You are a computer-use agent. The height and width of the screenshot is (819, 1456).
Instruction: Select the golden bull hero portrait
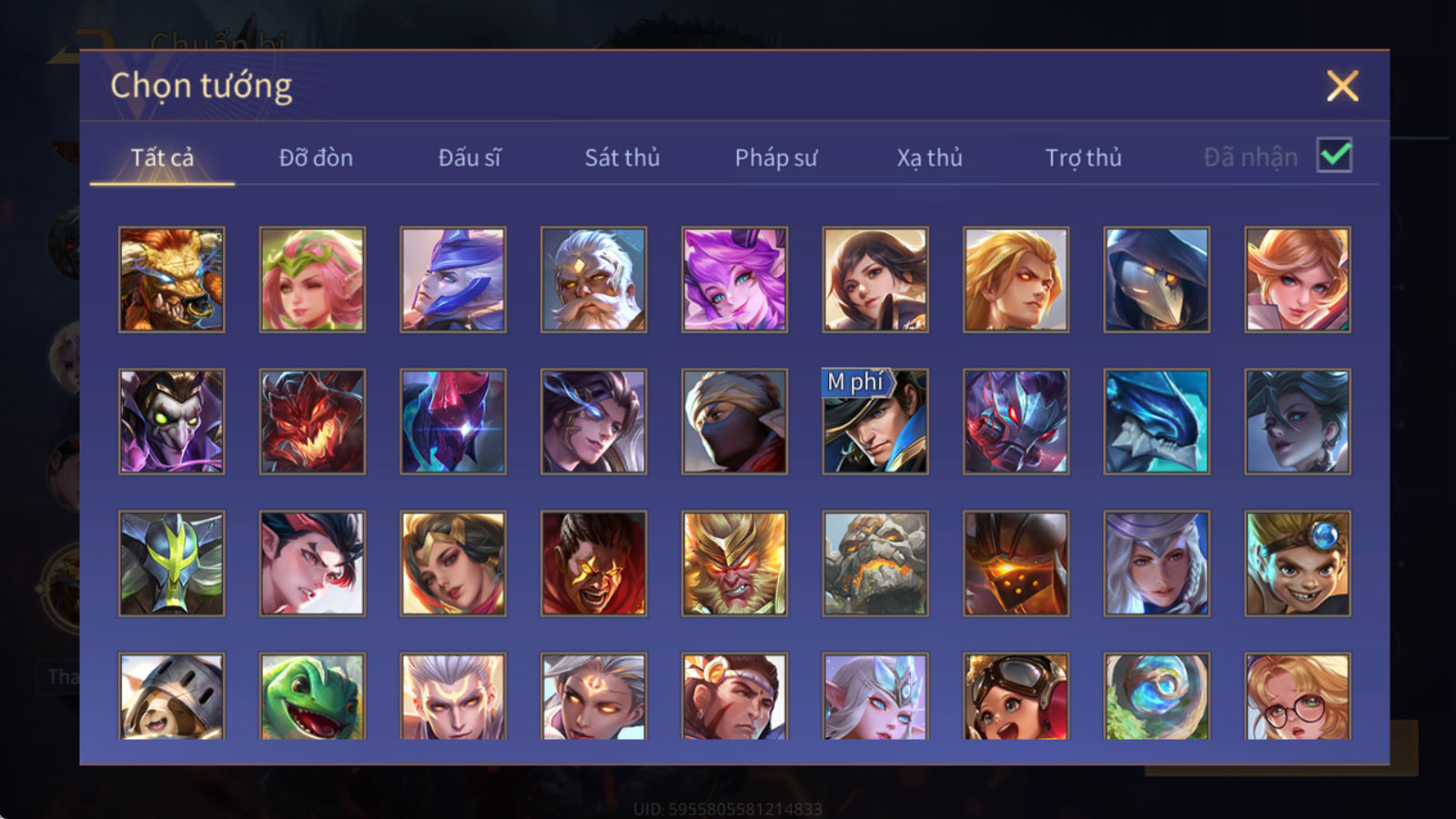click(171, 279)
